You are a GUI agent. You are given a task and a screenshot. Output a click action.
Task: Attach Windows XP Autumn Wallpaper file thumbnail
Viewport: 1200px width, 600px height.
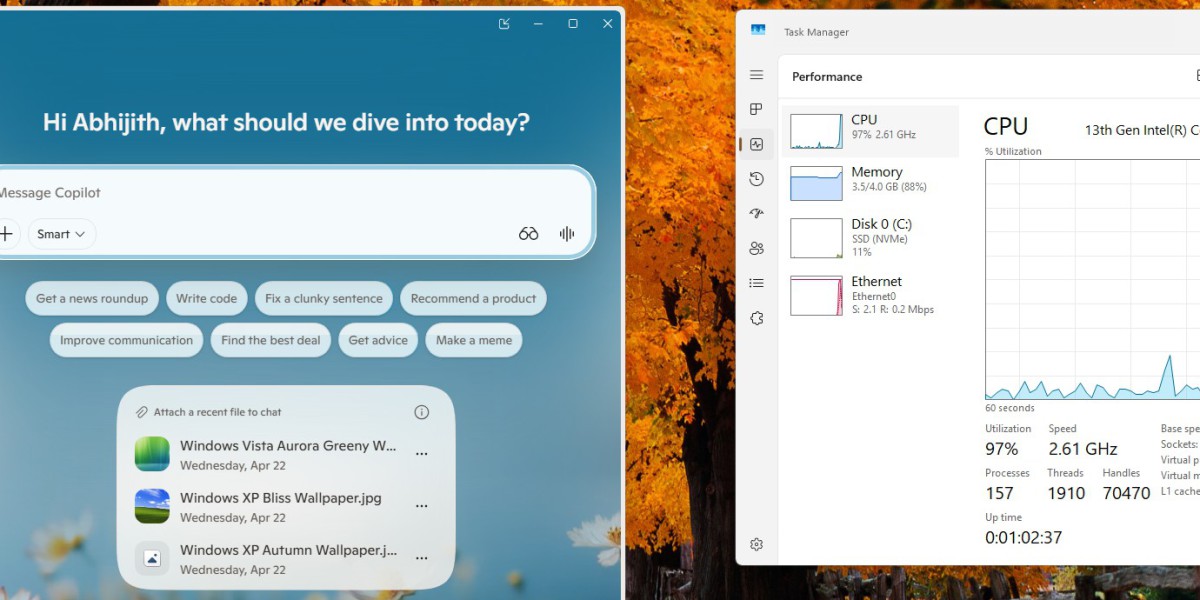pyautogui.click(x=152, y=558)
